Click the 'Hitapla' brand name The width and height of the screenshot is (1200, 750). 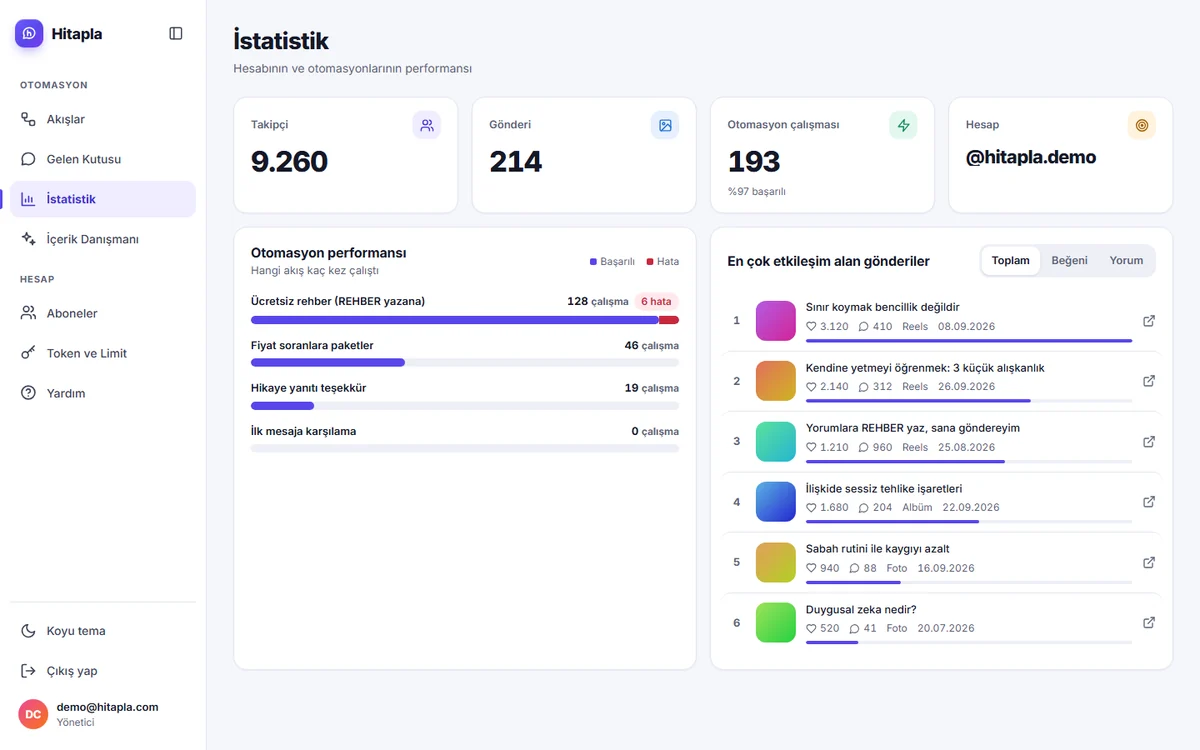(x=77, y=34)
